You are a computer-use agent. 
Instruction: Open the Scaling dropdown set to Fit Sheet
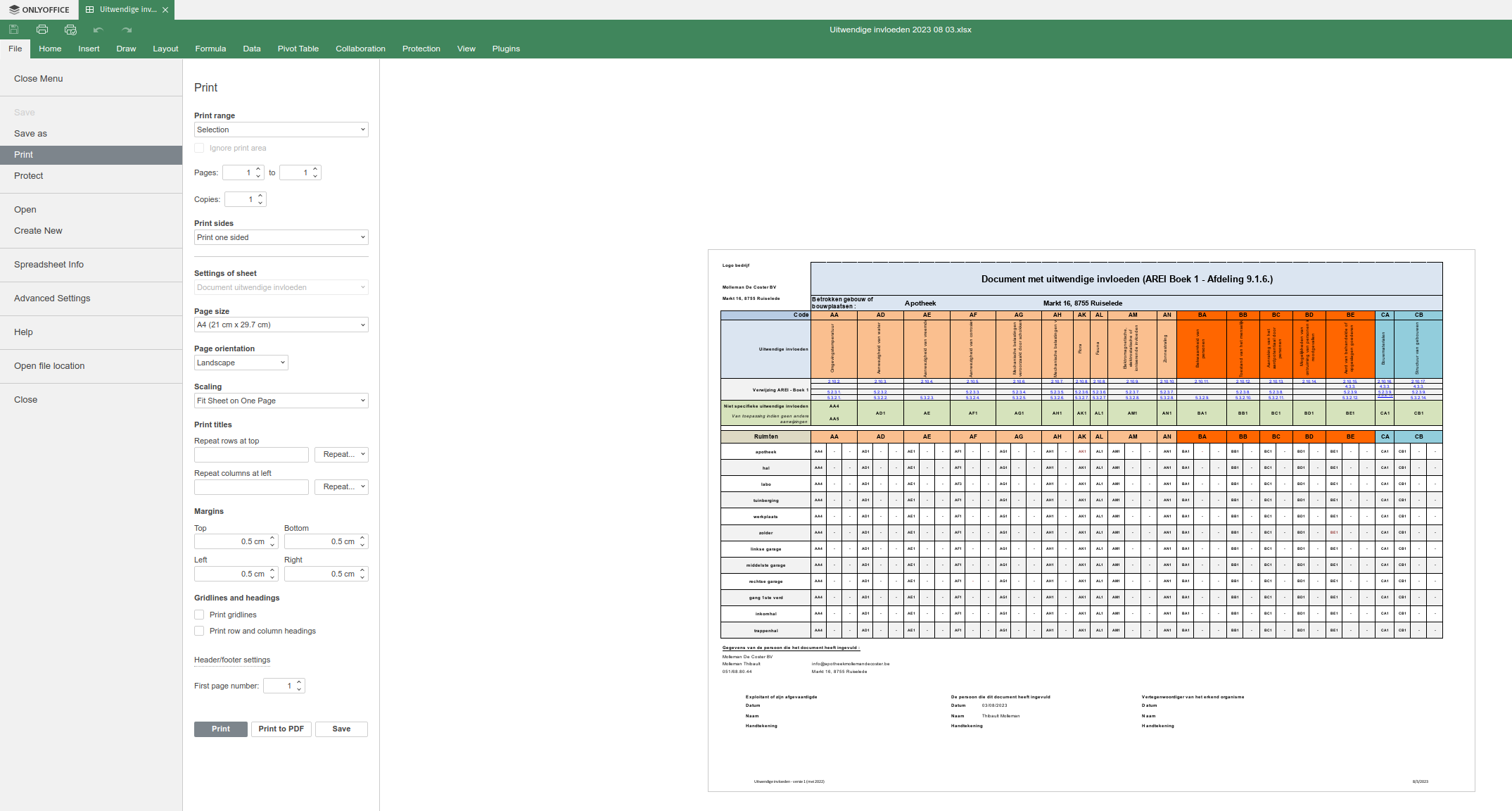(281, 401)
